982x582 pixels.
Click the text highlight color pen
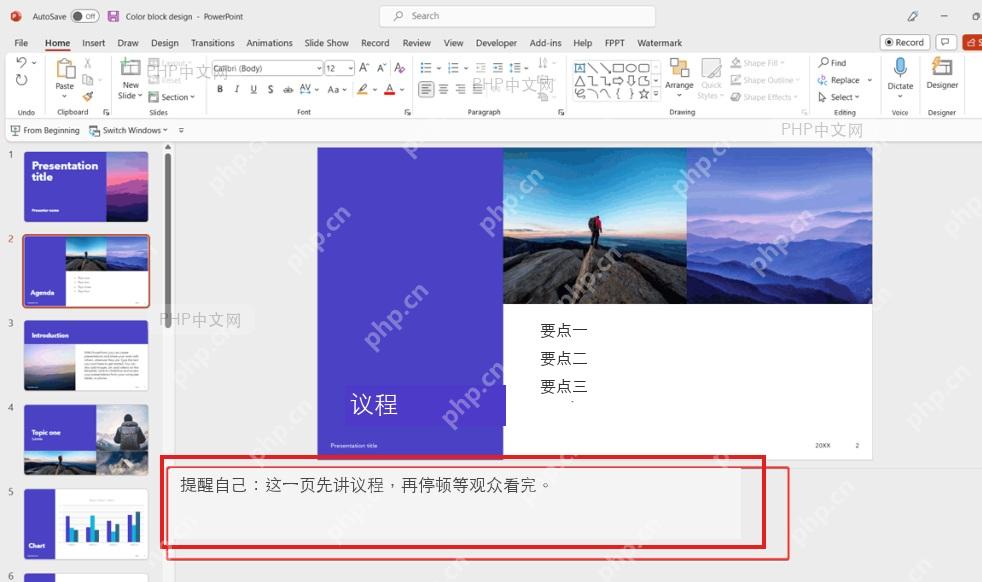(363, 90)
